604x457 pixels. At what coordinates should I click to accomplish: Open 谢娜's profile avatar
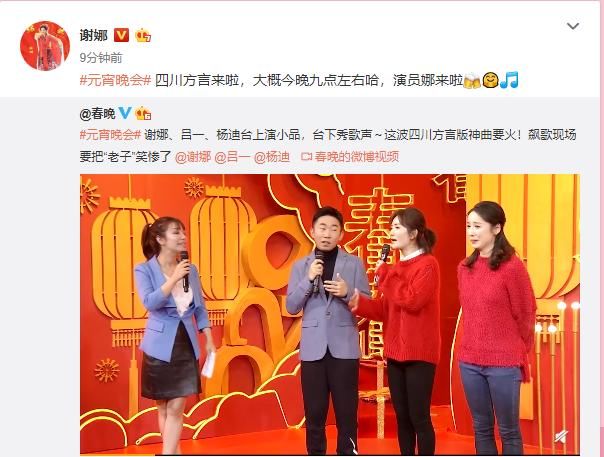(x=45, y=46)
